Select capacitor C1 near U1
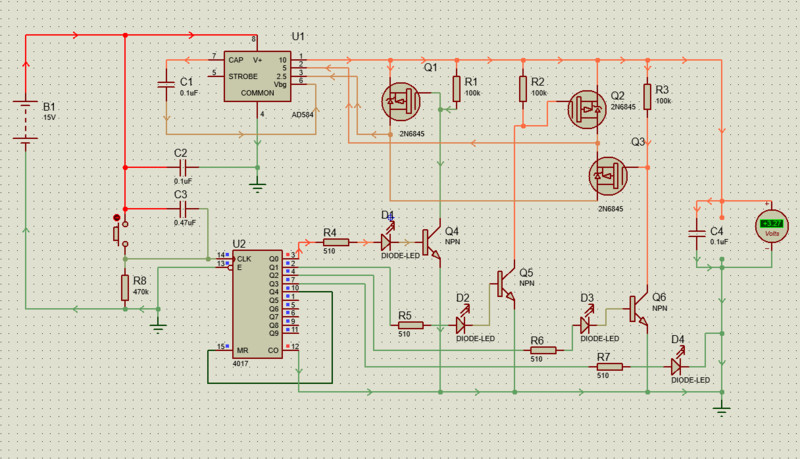The width and height of the screenshot is (800, 459). (x=167, y=88)
